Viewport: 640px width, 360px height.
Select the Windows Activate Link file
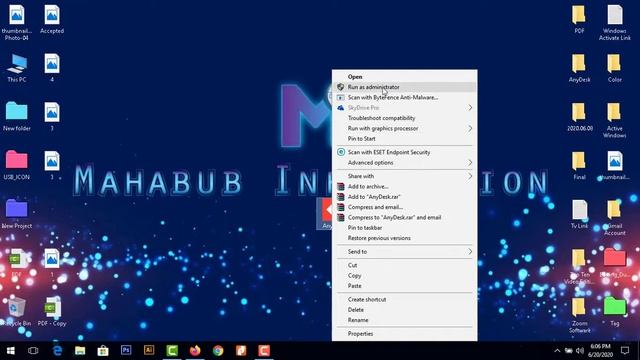click(615, 22)
